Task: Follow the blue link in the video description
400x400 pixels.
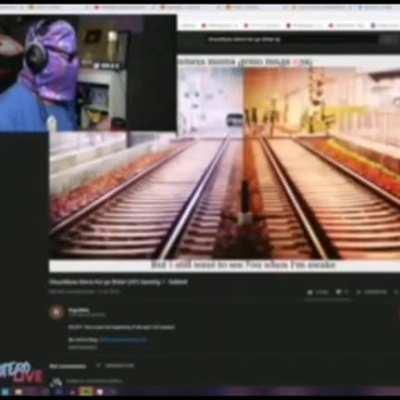Action: [123, 340]
